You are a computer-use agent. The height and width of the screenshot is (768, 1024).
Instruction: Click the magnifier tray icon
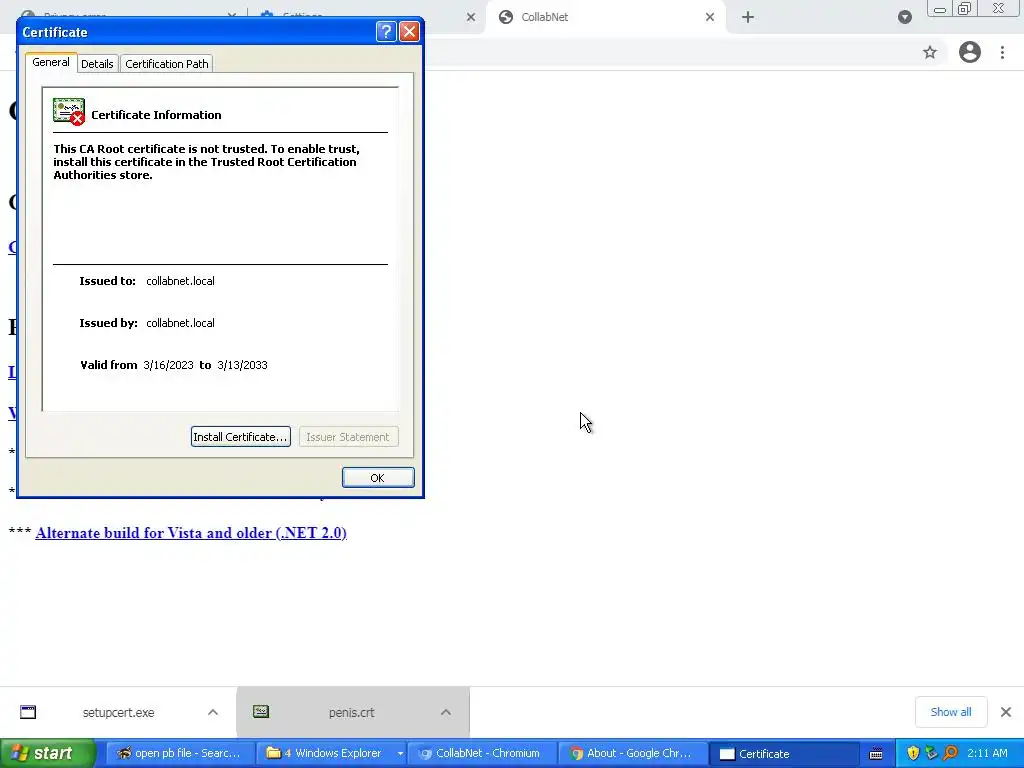(951, 753)
